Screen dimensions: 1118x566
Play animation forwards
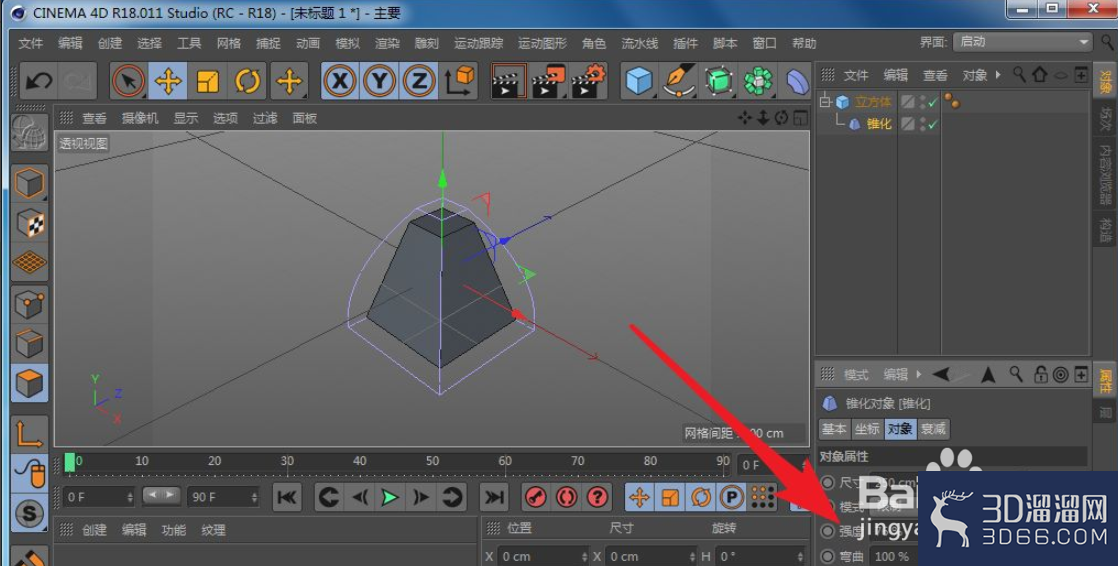[389, 497]
